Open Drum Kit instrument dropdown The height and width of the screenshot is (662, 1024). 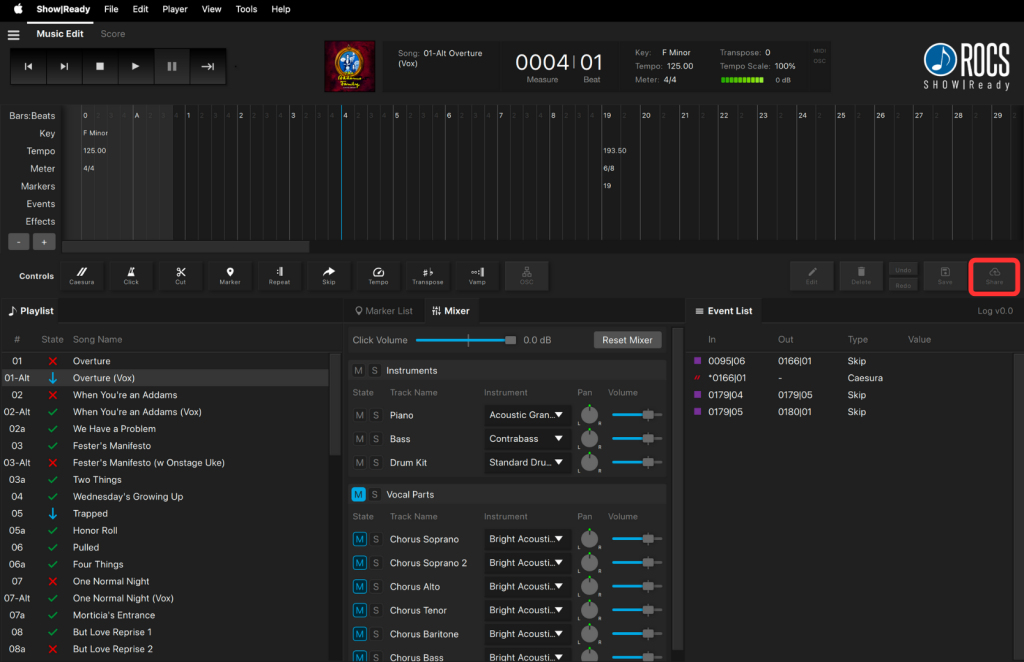point(527,463)
